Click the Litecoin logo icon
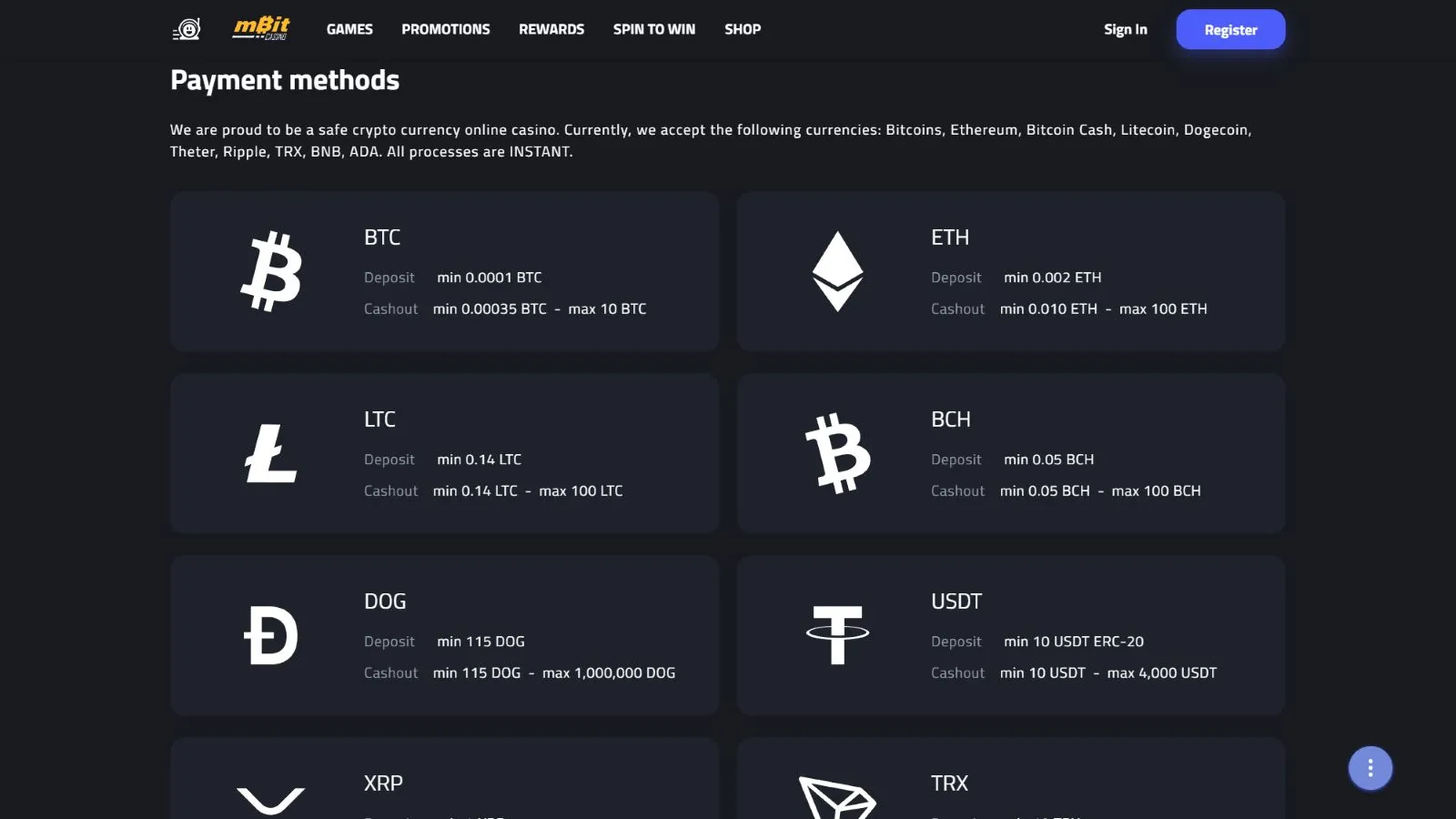 tap(271, 453)
